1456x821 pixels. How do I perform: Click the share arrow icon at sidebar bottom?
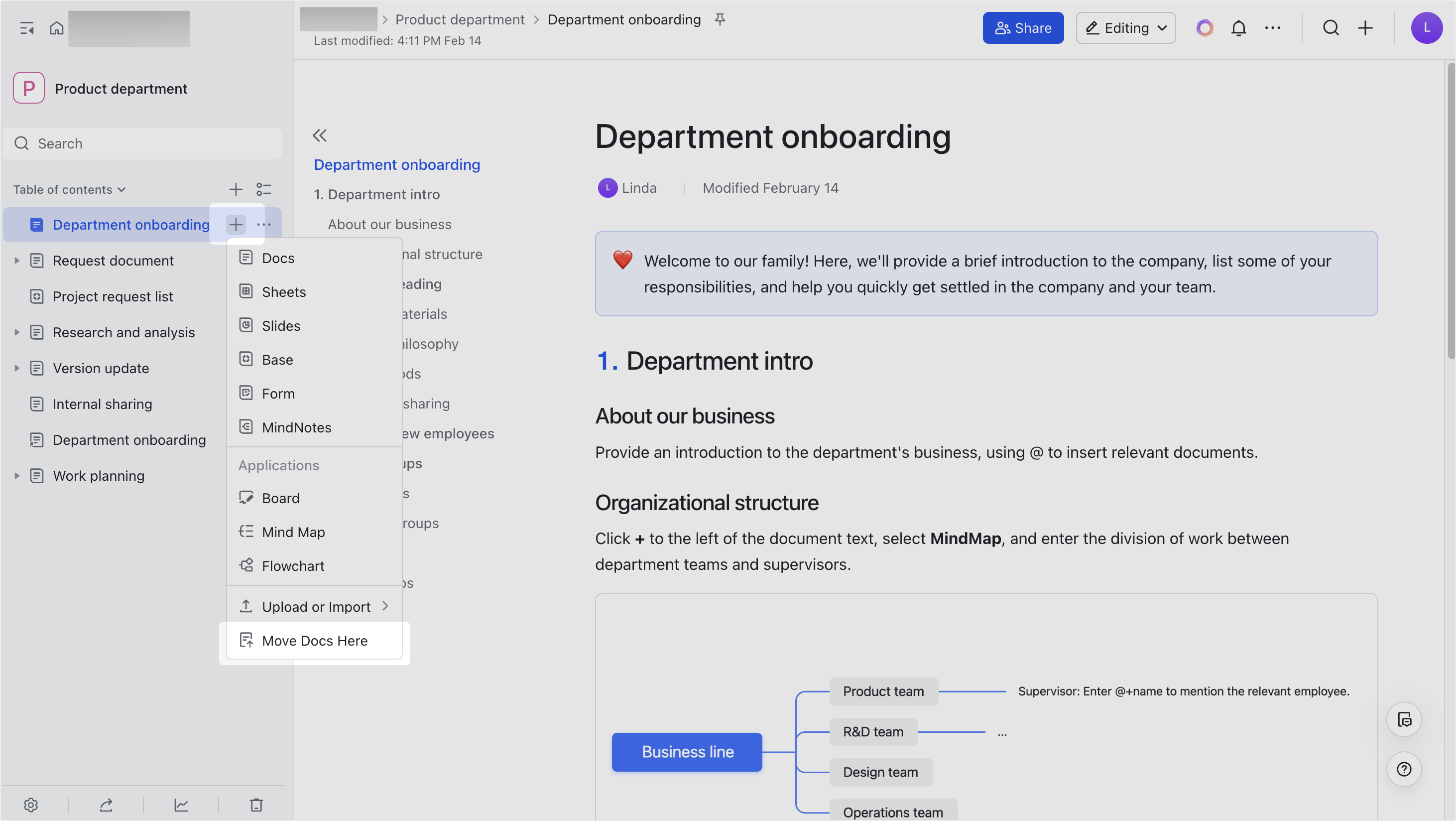106,805
